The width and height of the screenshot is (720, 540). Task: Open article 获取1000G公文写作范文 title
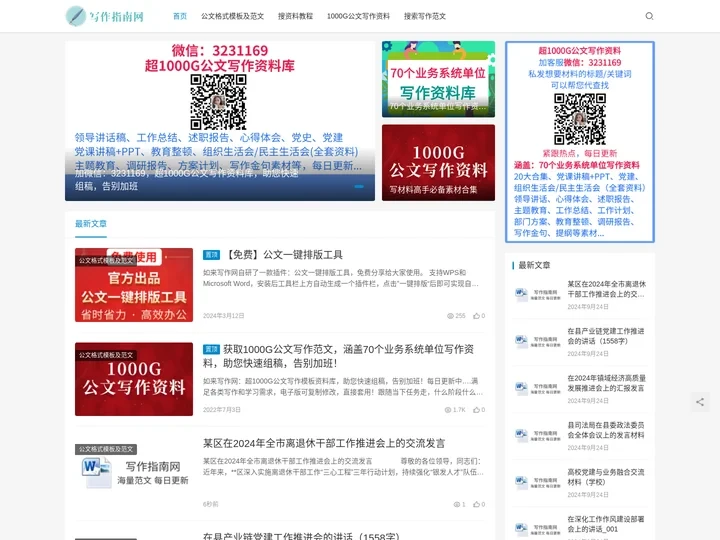[x=339, y=356]
